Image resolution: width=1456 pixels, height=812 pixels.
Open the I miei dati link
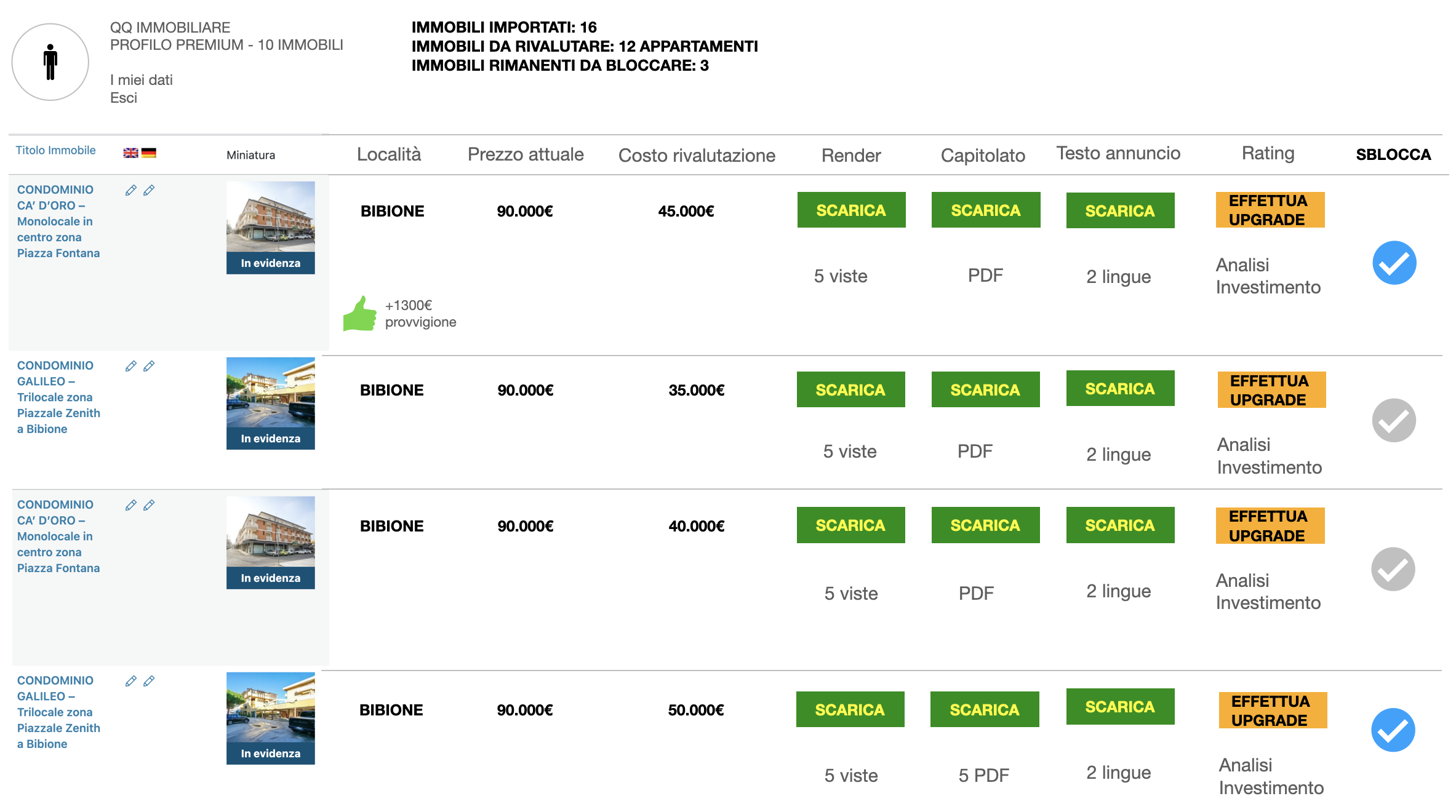coord(141,80)
